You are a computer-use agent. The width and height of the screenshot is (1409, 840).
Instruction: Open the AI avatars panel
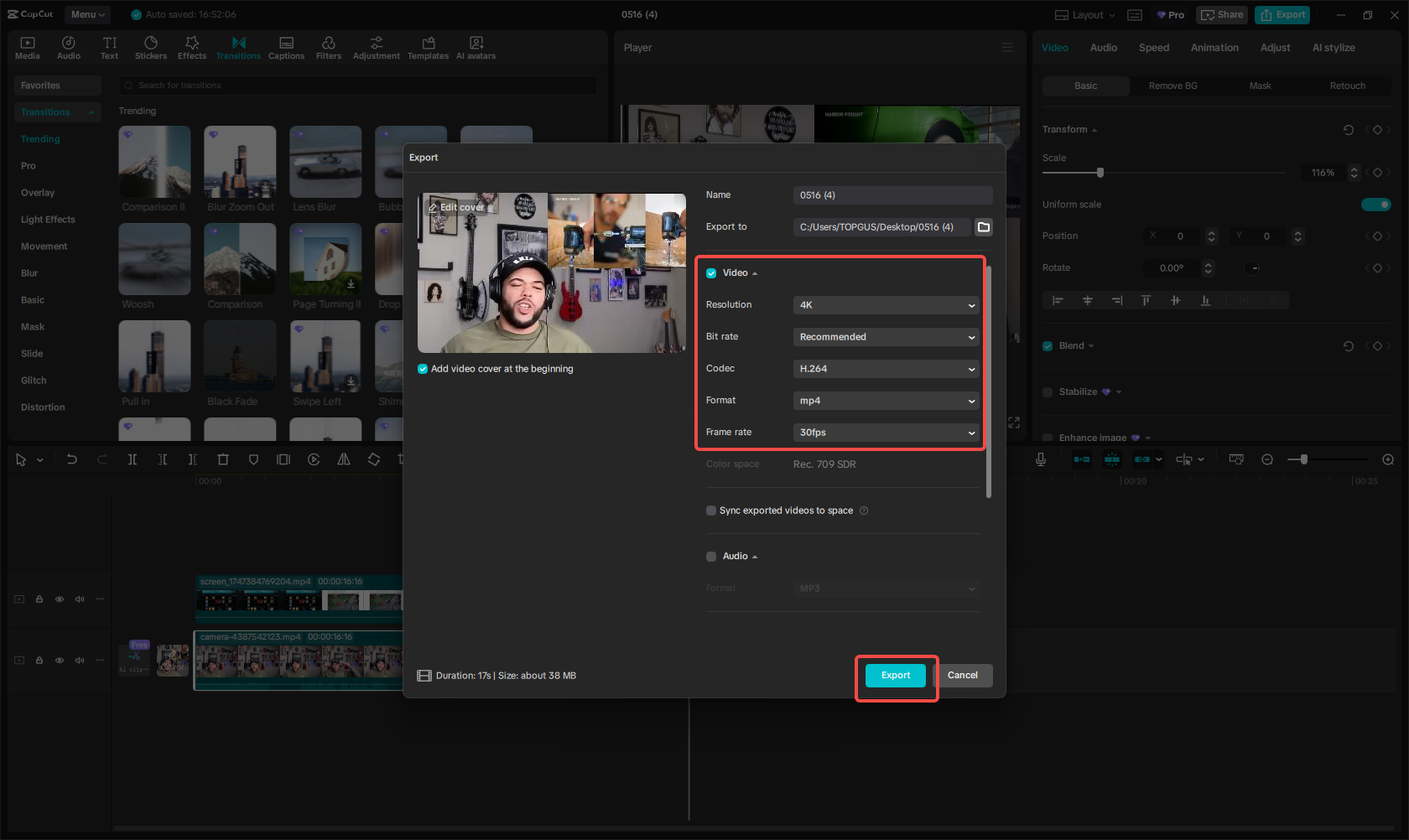pos(476,46)
